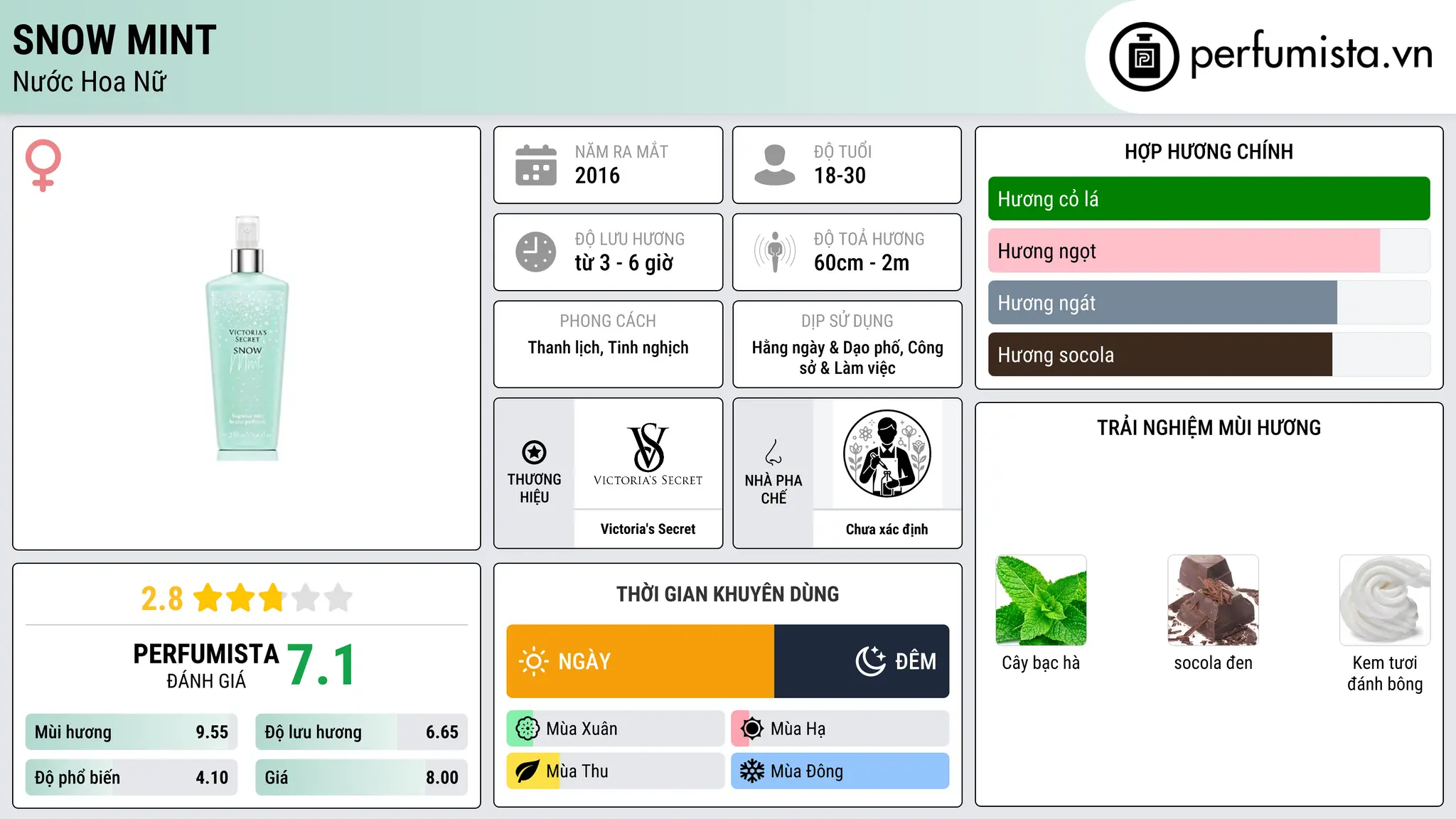The width and height of the screenshot is (1456, 819).
Task: Click the Victoria's Secret VS logo
Action: [648, 454]
